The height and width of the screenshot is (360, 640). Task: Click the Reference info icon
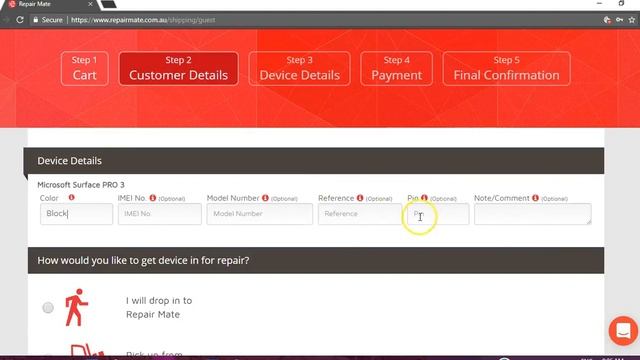point(360,198)
